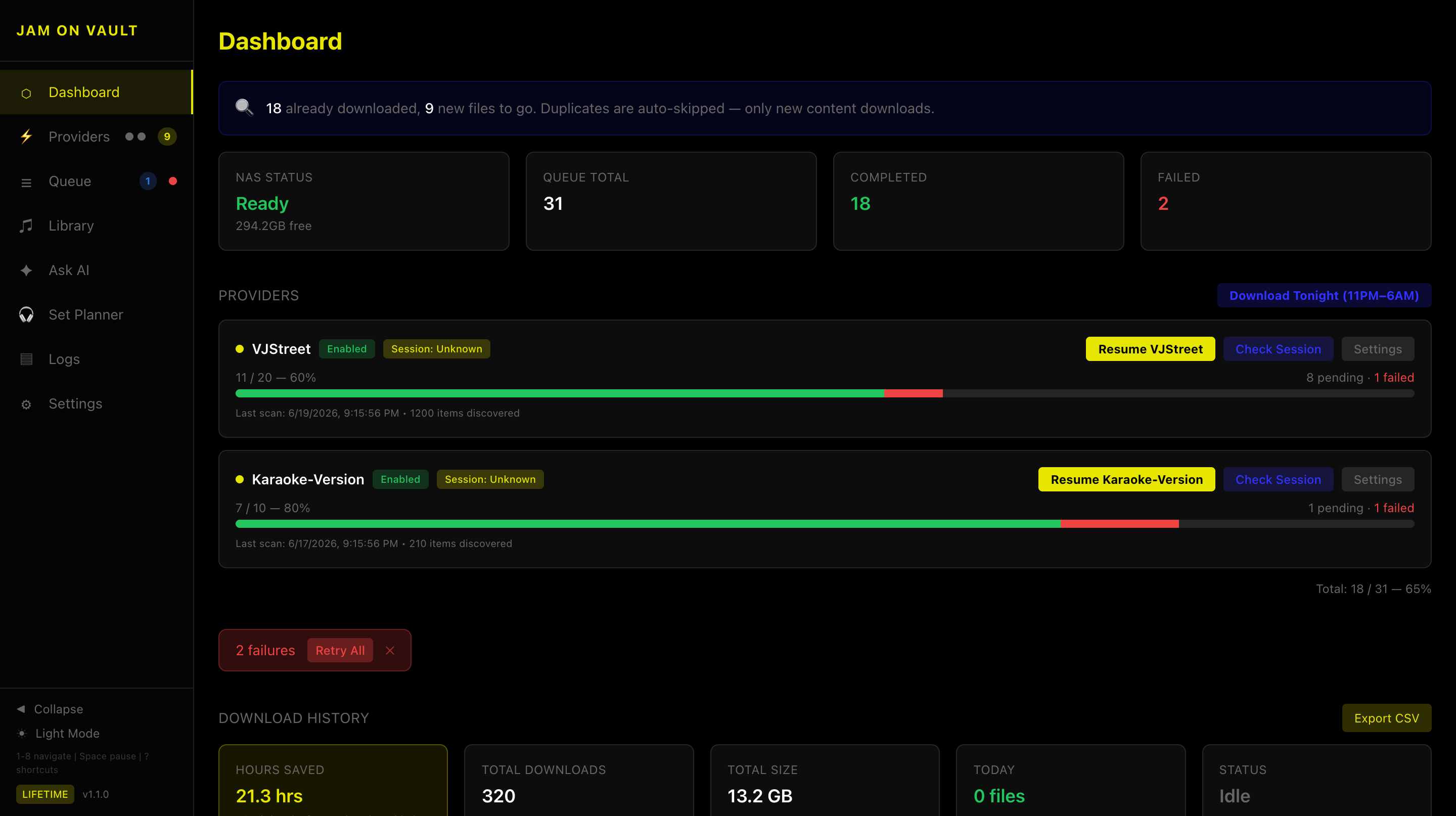Click the TOTAL DOWNLOADS 320 card
This screenshot has height=816, width=1456.
pyautogui.click(x=579, y=781)
